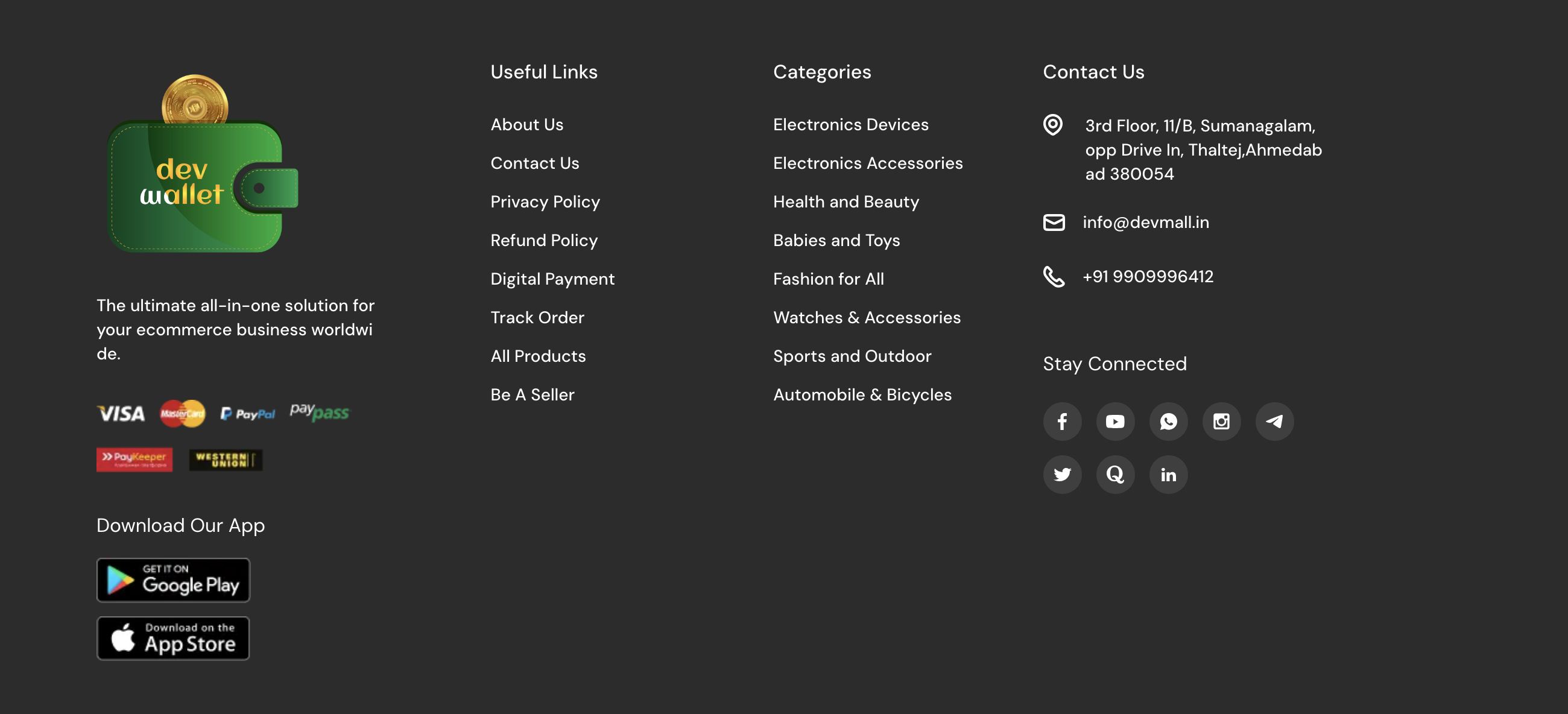Click the Quora social icon
Screen dimensions: 1568x714
tap(1115, 474)
